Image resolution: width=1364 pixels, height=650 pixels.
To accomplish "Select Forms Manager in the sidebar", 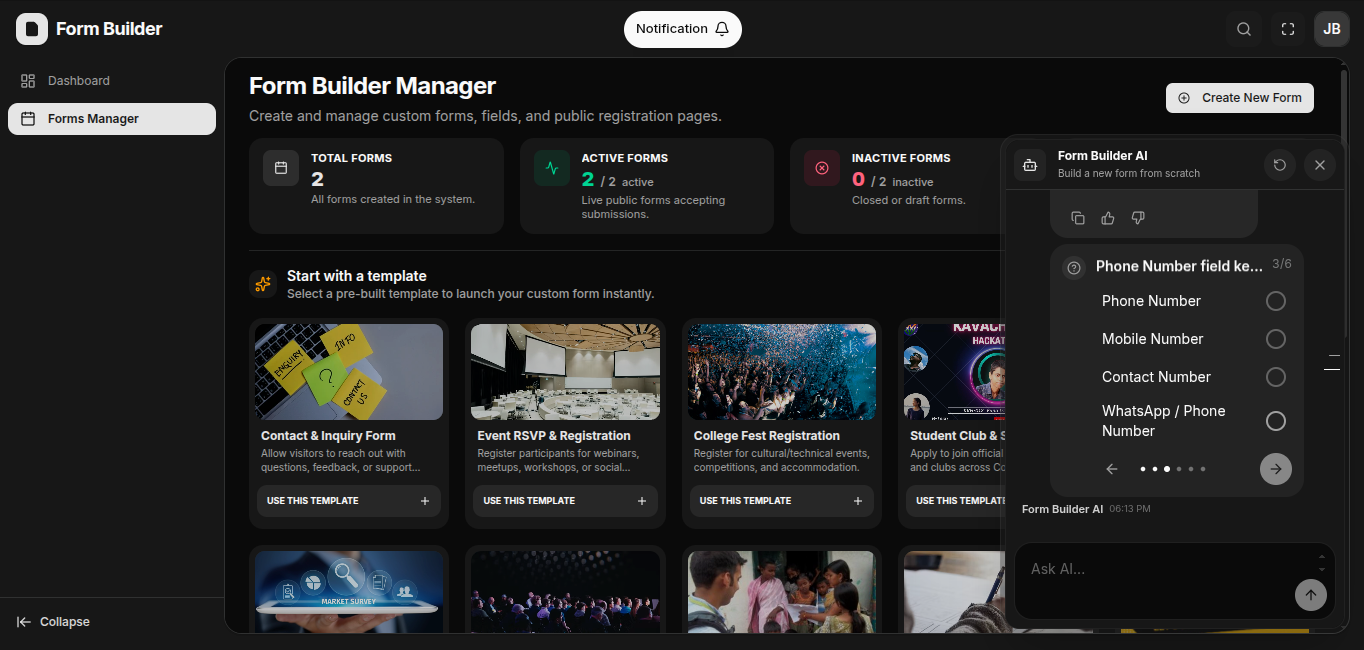I will tap(112, 119).
